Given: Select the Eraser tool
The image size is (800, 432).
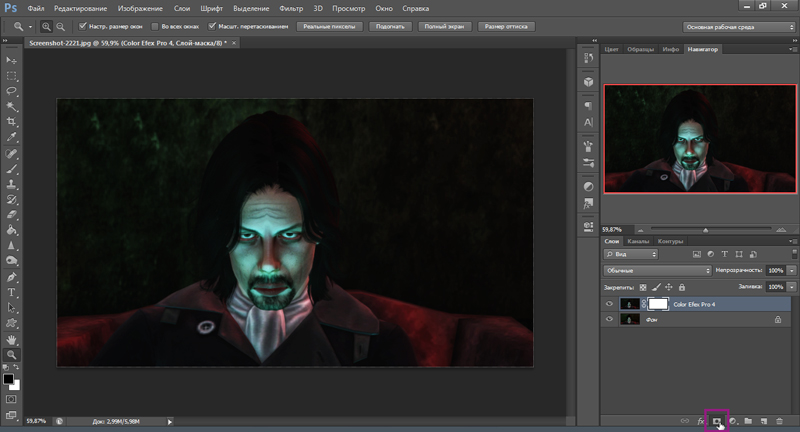Looking at the screenshot, I should pos(11,215).
